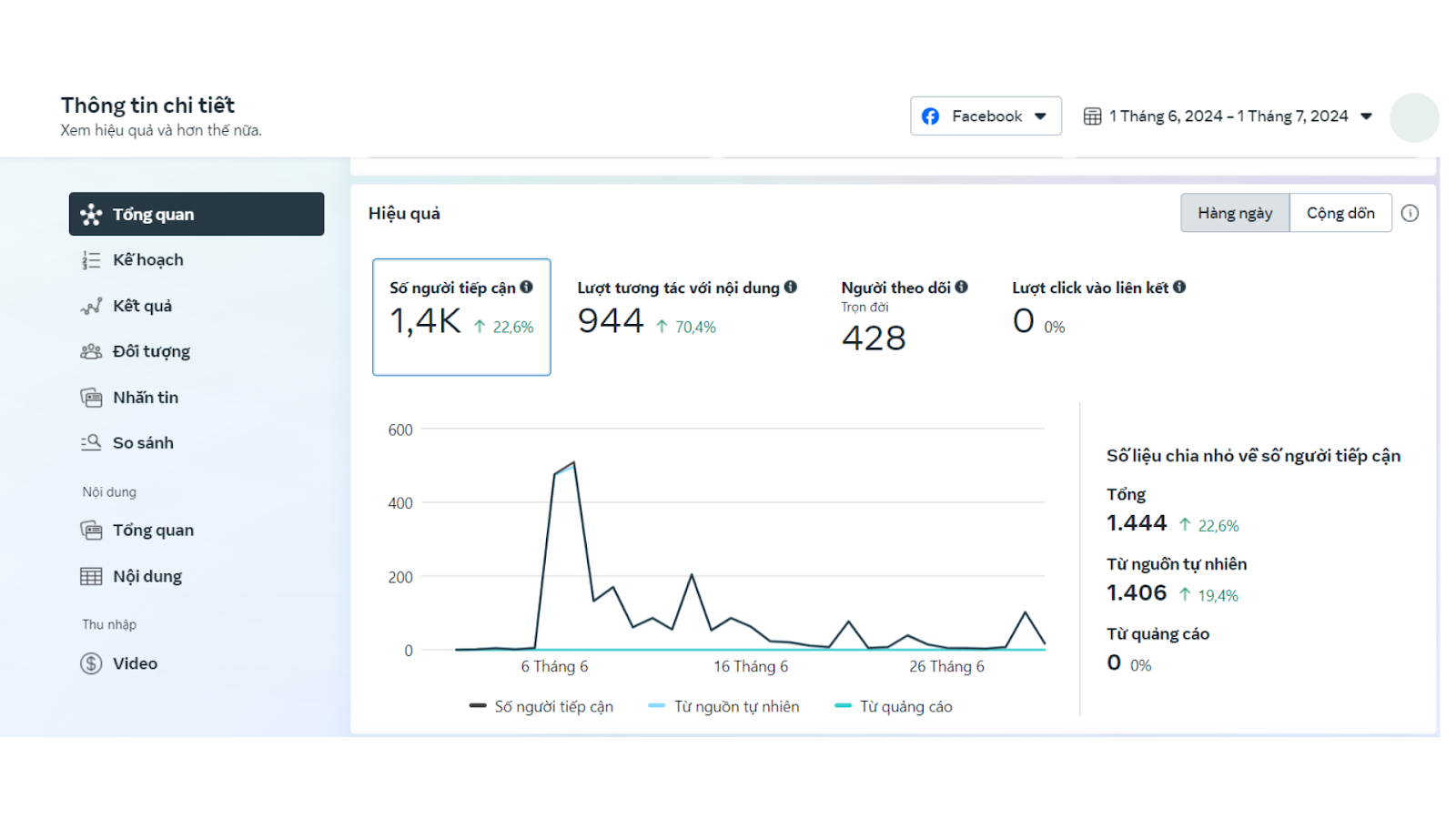This screenshot has width=1456, height=819.
Task: Open the Tổng quan sidebar item
Action: (197, 214)
